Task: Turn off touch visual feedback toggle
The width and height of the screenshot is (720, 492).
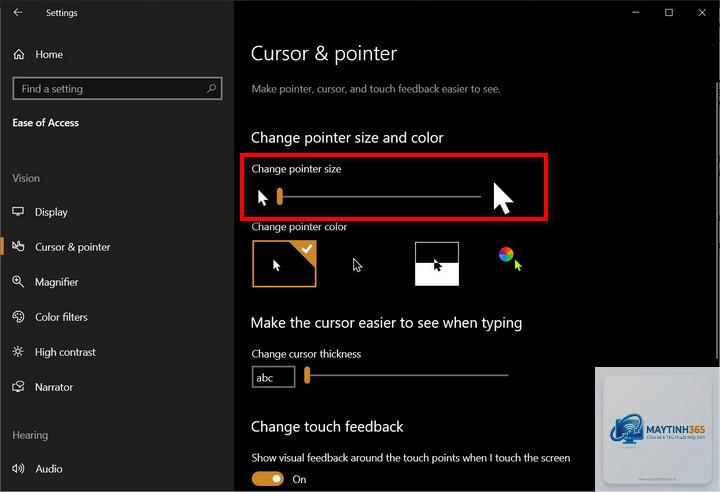Action: [x=268, y=479]
